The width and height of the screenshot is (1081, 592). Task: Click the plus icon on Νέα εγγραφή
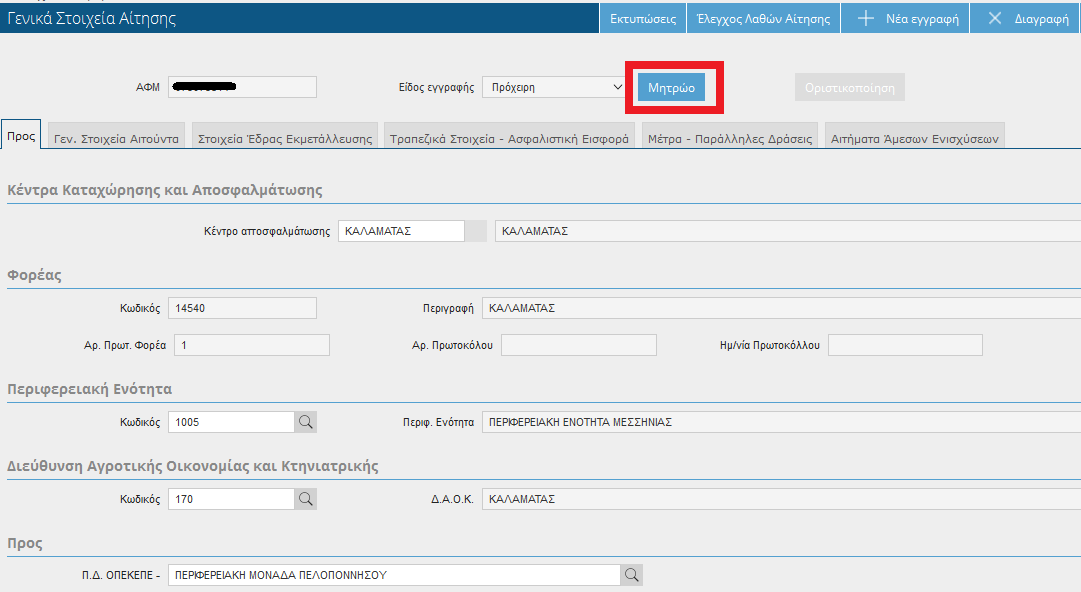point(865,19)
